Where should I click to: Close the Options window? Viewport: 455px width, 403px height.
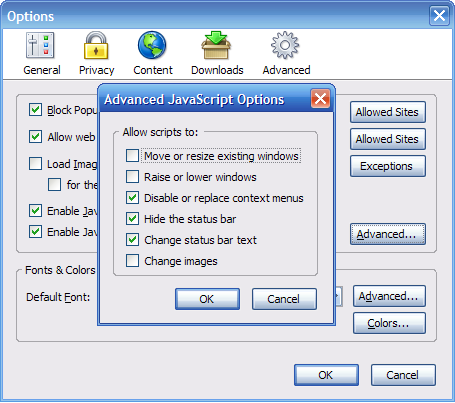coord(439,15)
